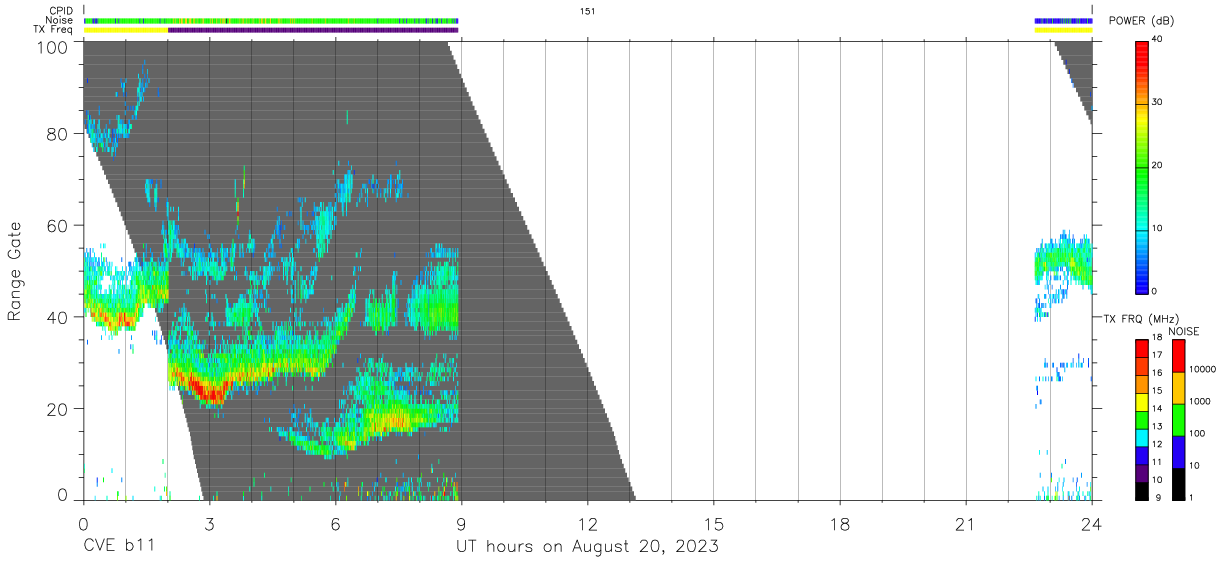Click the blue Noise strip near hour 24
This screenshot has height=567, width=1228.
point(1063,20)
